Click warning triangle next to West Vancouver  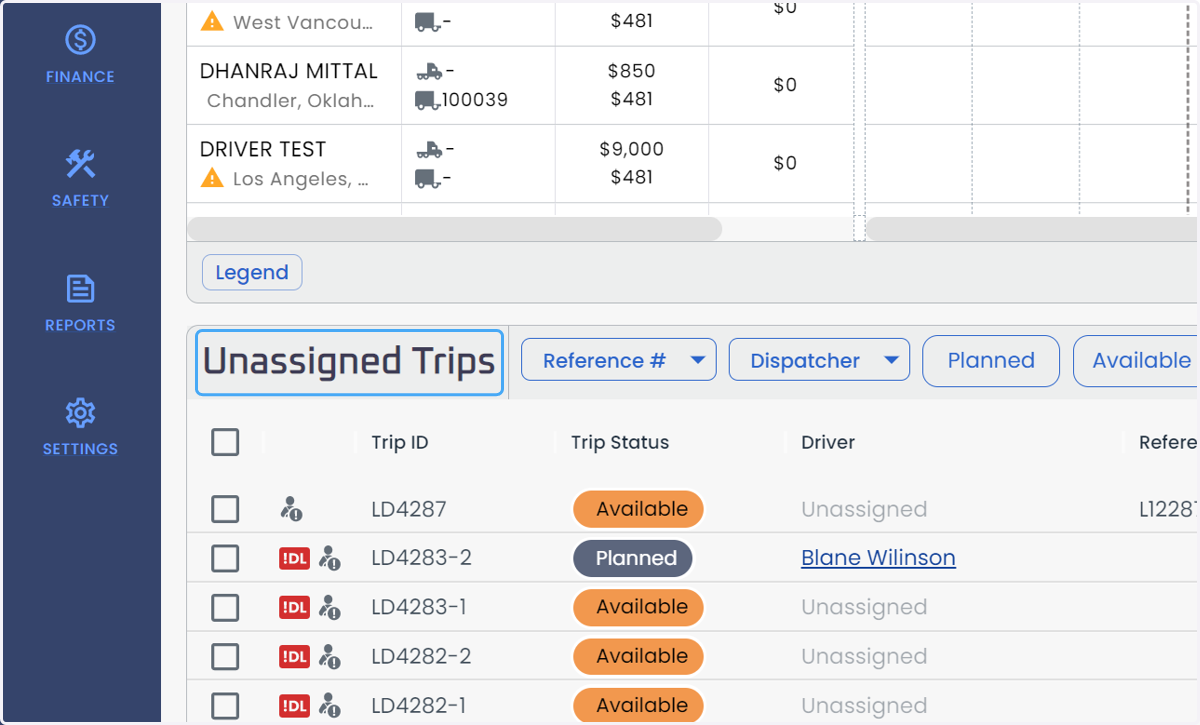click(212, 21)
